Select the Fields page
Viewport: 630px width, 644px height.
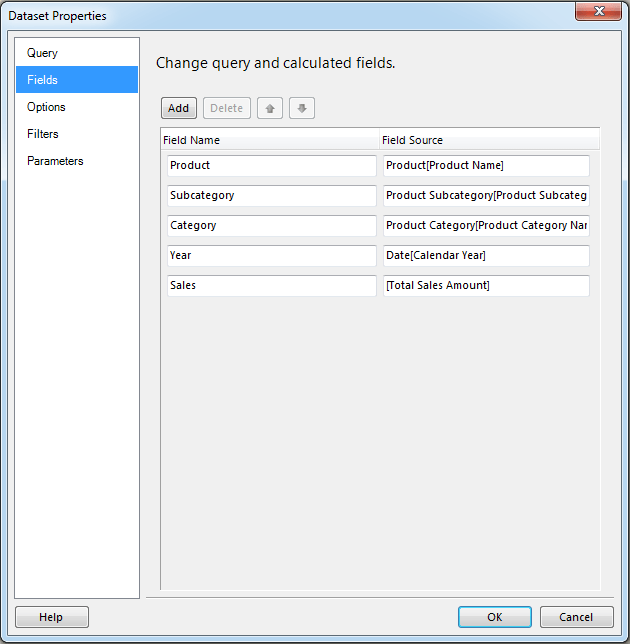tap(43, 80)
